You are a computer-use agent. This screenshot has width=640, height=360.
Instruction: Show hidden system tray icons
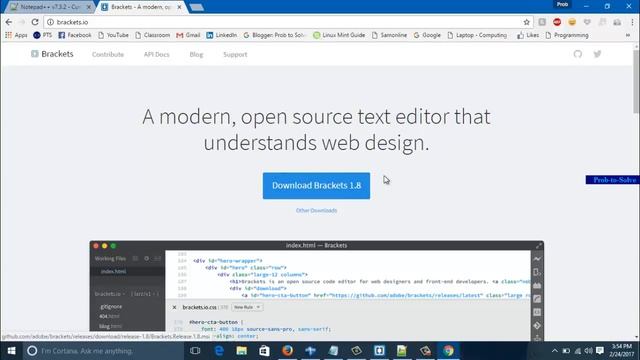point(554,351)
